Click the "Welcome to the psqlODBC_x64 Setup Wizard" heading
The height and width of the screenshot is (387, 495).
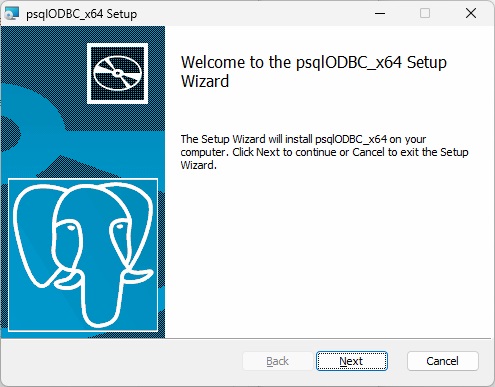coord(313,72)
